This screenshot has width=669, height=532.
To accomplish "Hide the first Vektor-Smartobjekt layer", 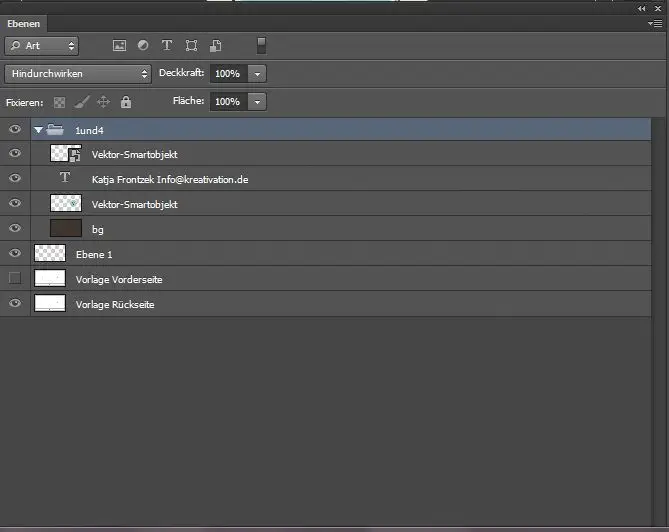I will [15, 153].
